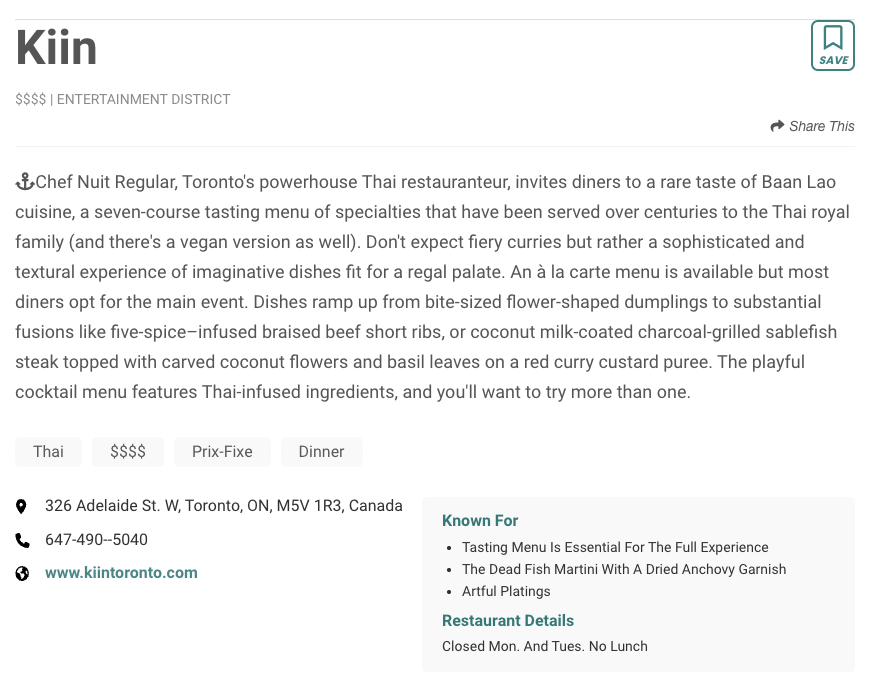872x693 pixels.
Task: Select the Prix-Fixe tag
Action: point(222,452)
